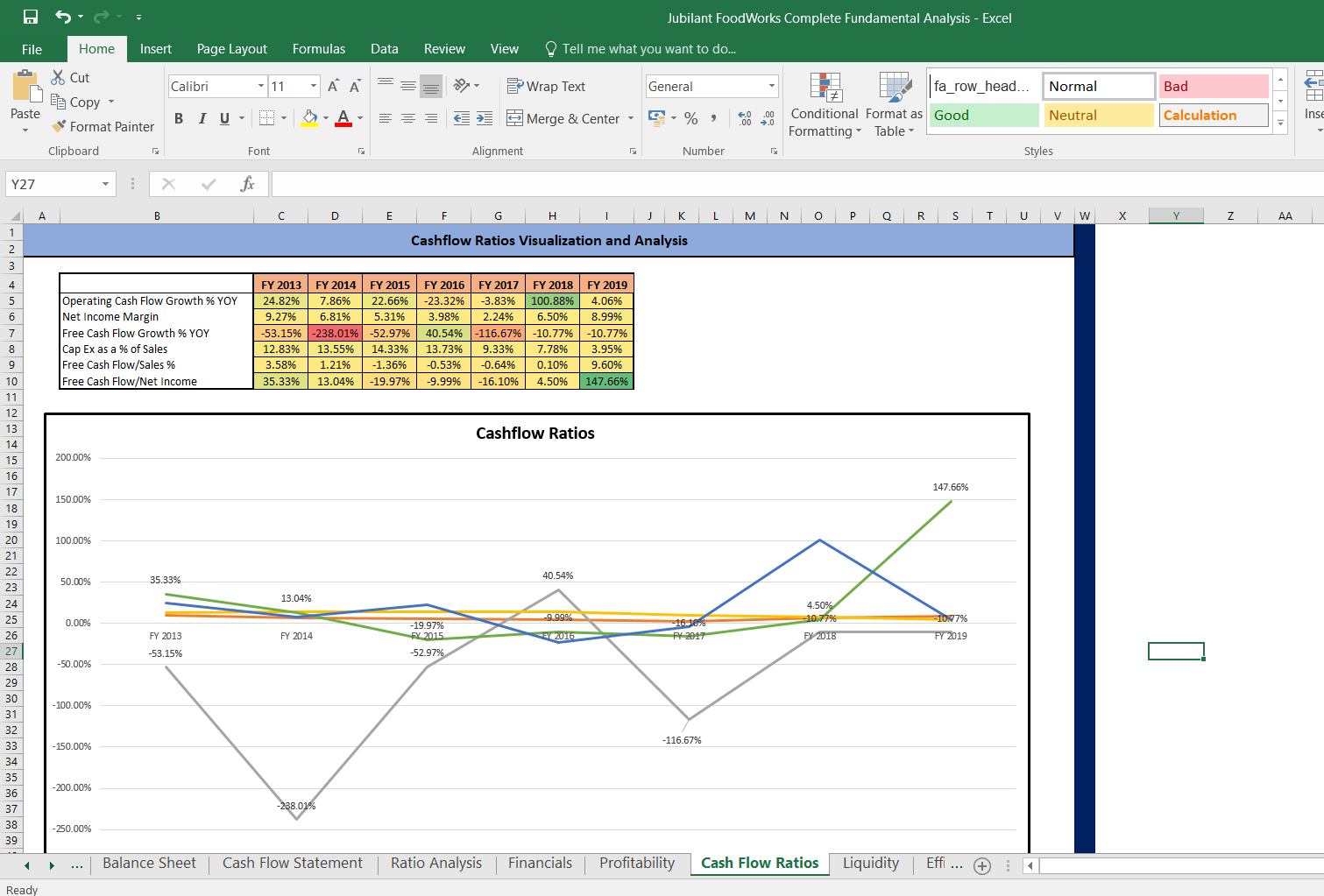This screenshot has width=1324, height=896.
Task: Apply the red font color A
Action: click(x=343, y=118)
